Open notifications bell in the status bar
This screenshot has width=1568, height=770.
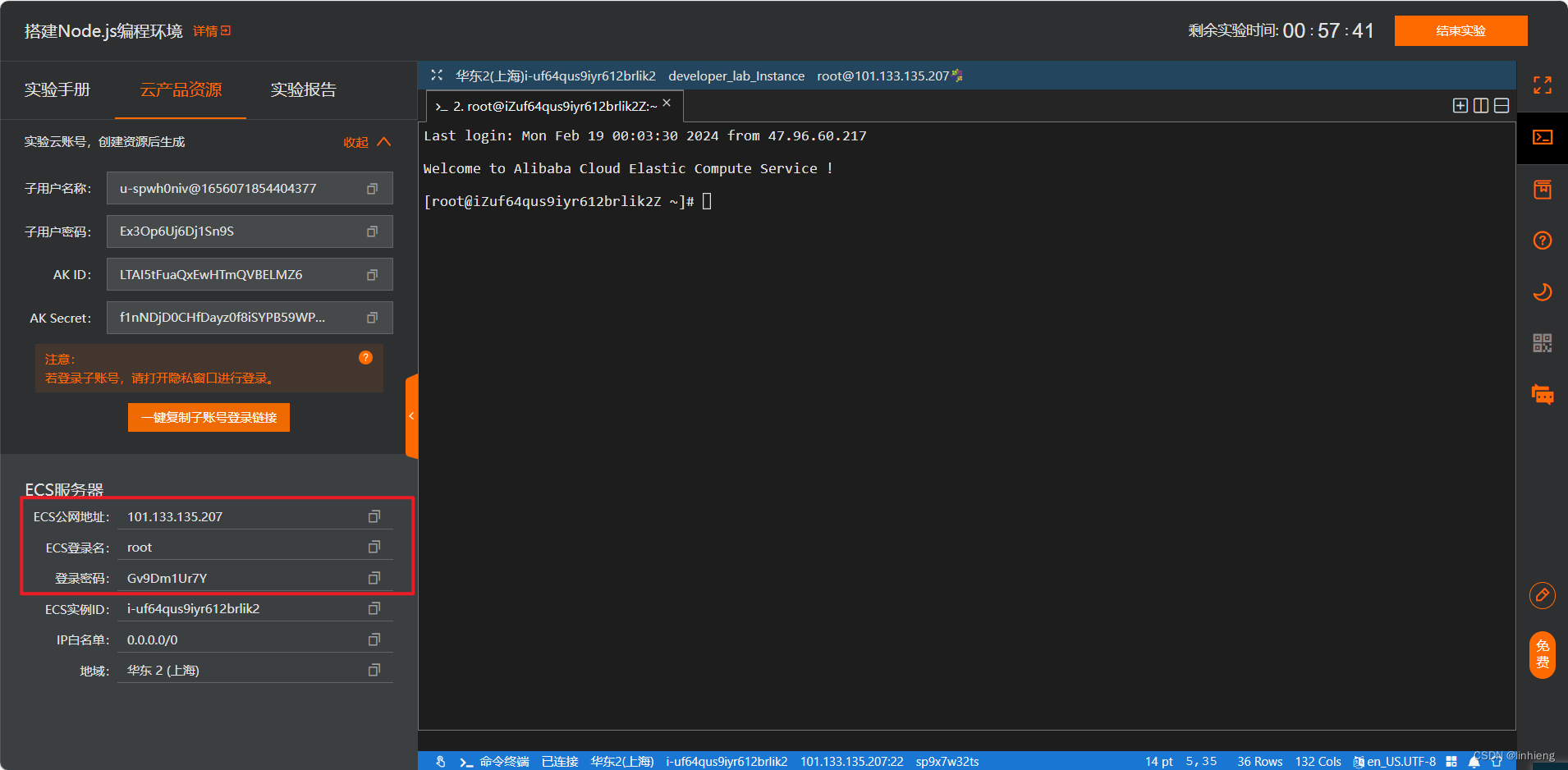(1474, 762)
